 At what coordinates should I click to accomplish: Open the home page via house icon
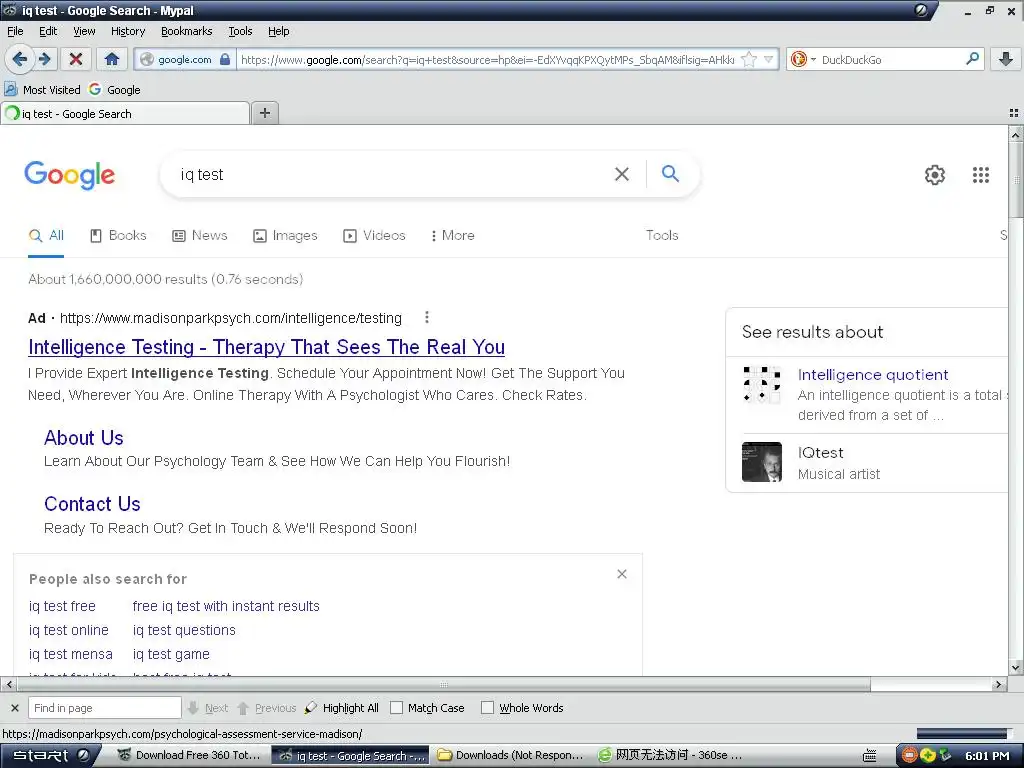point(112,59)
